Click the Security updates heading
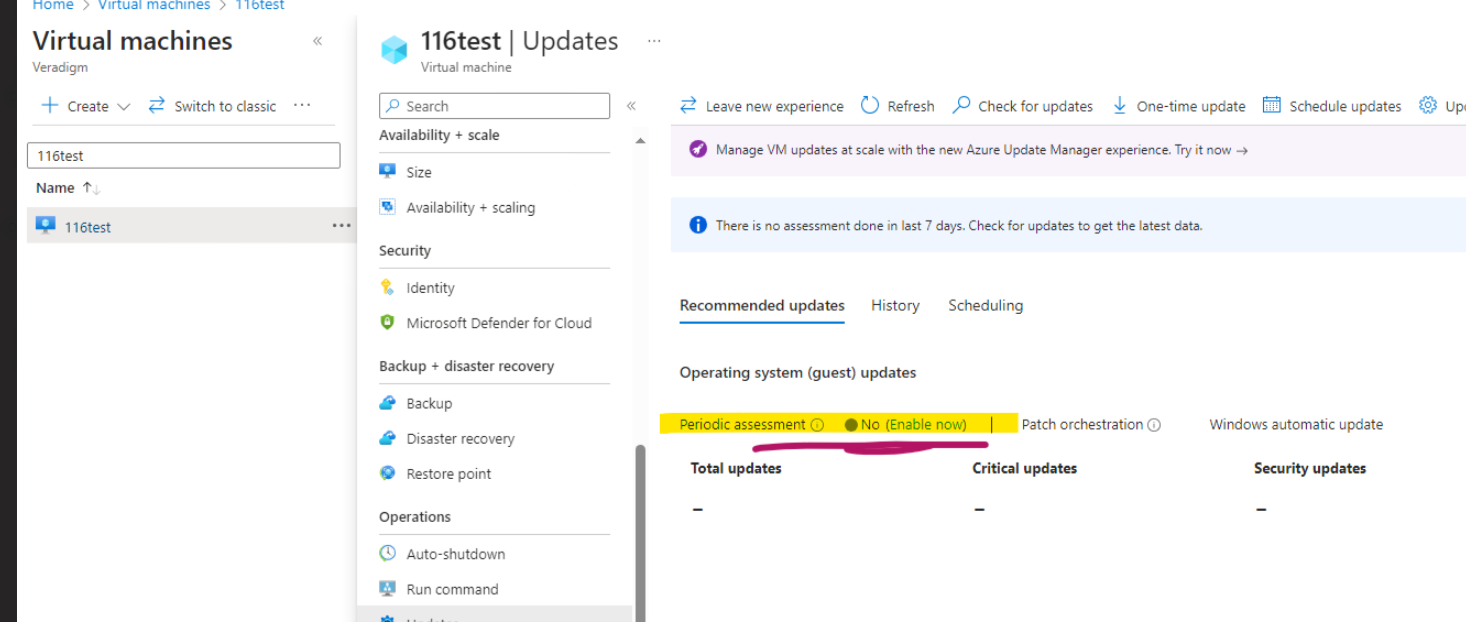Screen dimensions: 1466x622 [1310, 468]
